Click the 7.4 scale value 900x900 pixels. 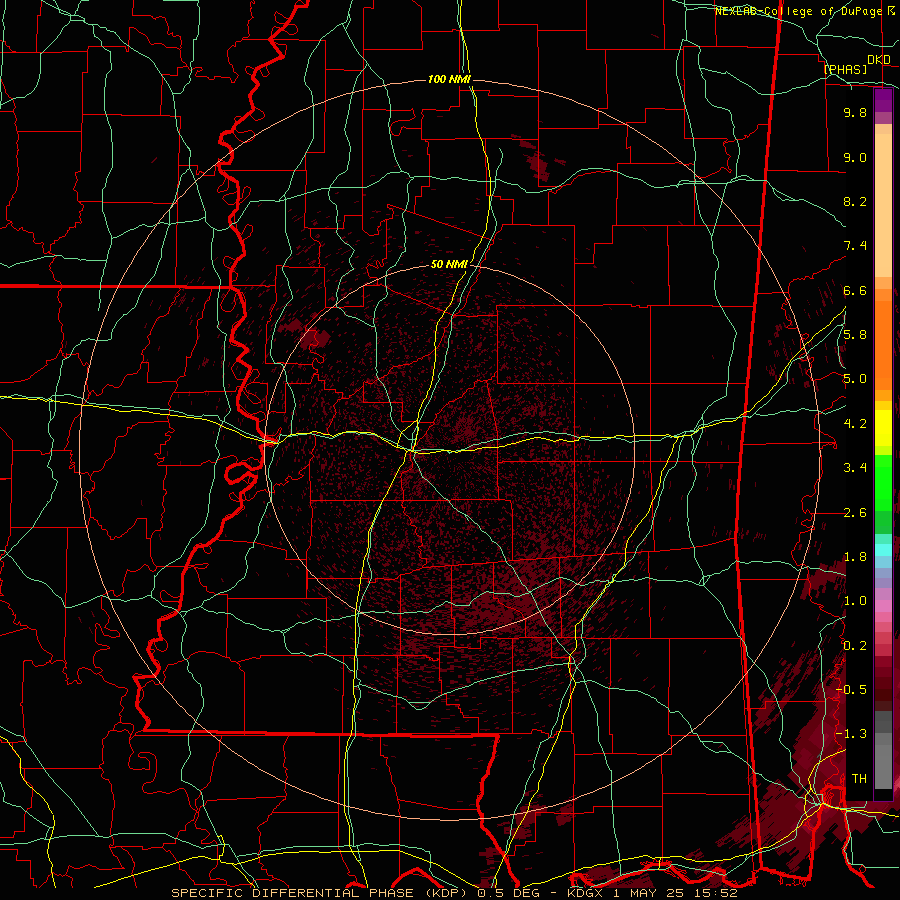pos(855,246)
